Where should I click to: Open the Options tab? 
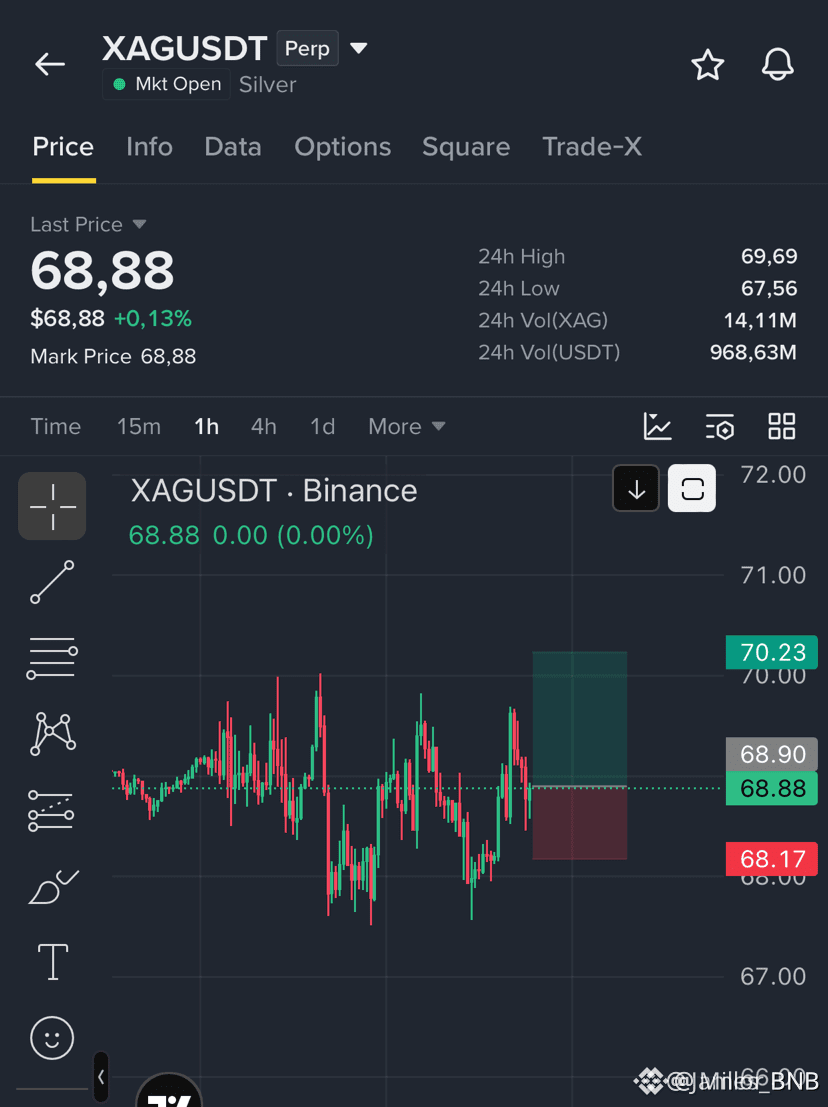click(x=342, y=147)
